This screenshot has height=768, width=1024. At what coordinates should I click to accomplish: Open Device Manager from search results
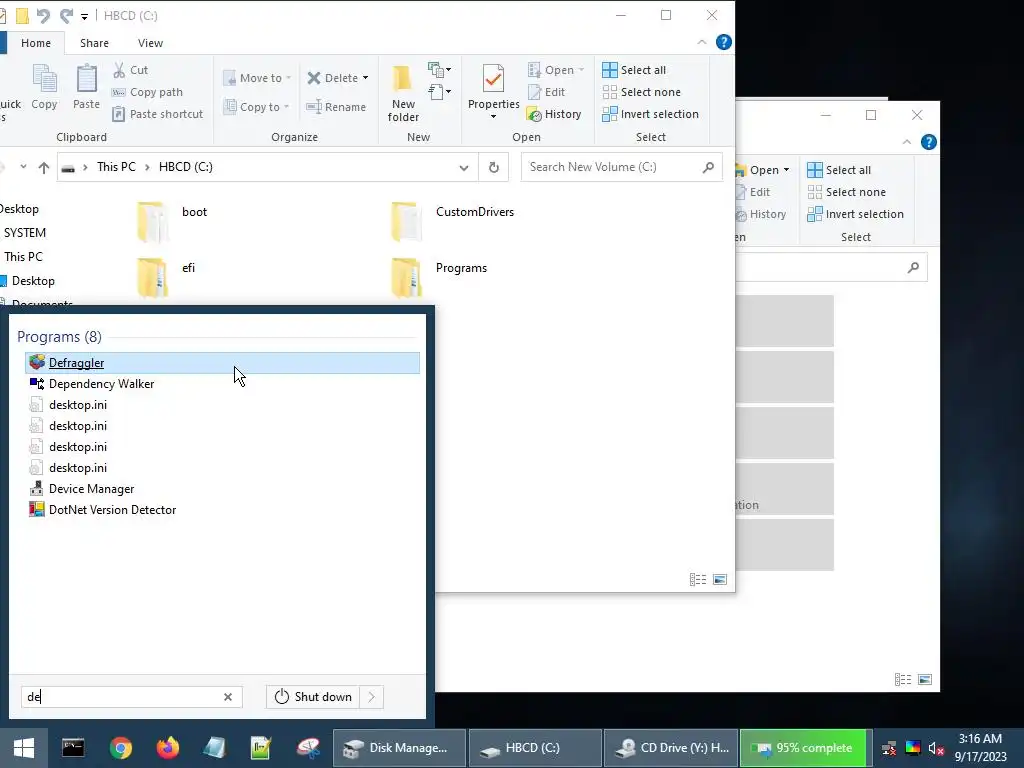(x=222, y=489)
